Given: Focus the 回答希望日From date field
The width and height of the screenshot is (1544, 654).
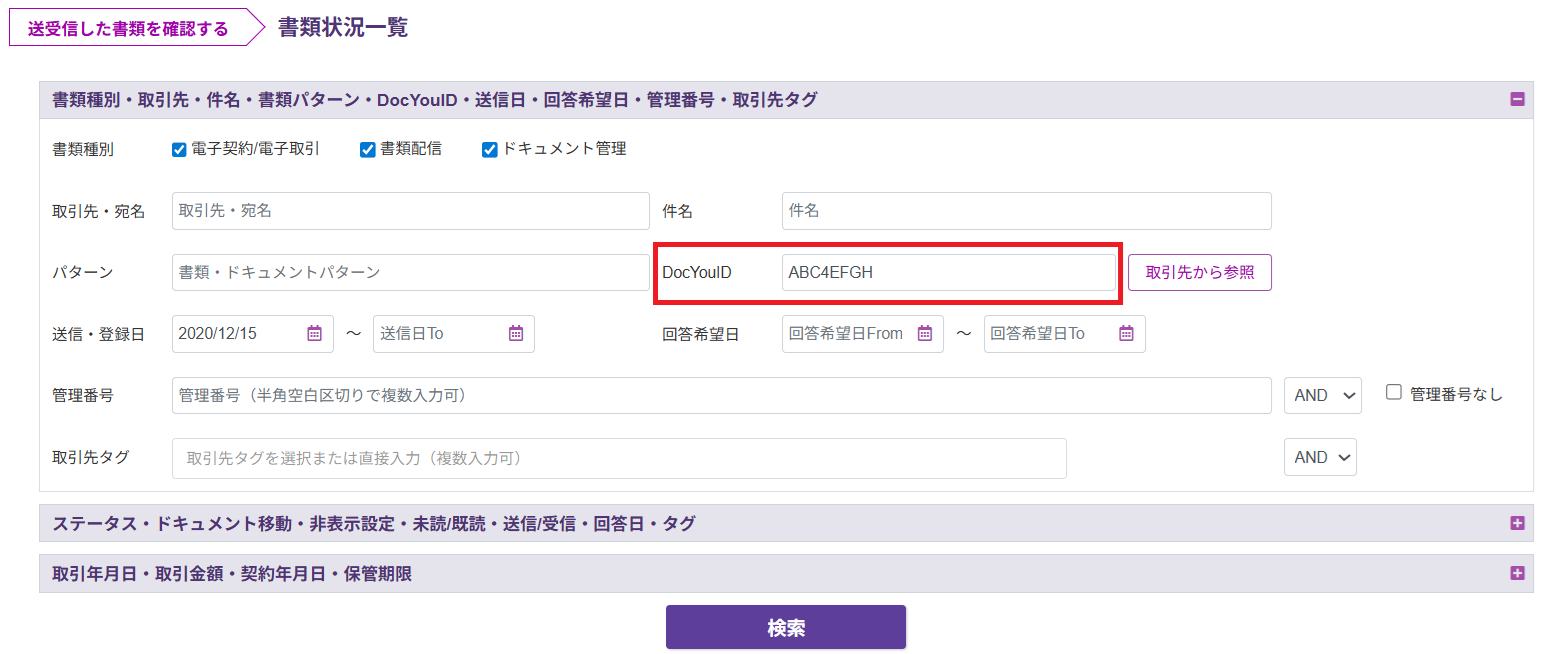Looking at the screenshot, I should (863, 333).
